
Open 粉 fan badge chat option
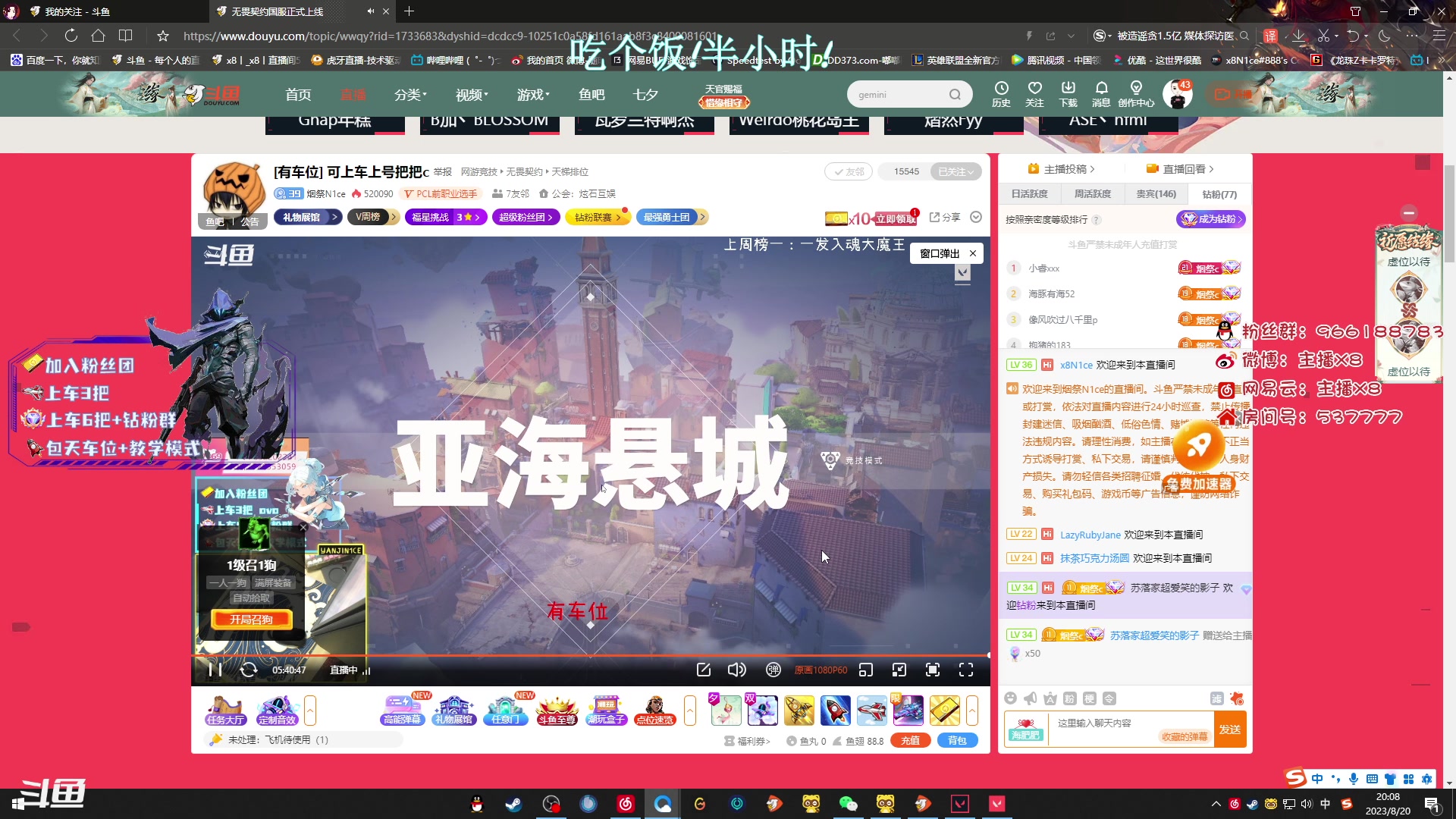pos(1069,698)
